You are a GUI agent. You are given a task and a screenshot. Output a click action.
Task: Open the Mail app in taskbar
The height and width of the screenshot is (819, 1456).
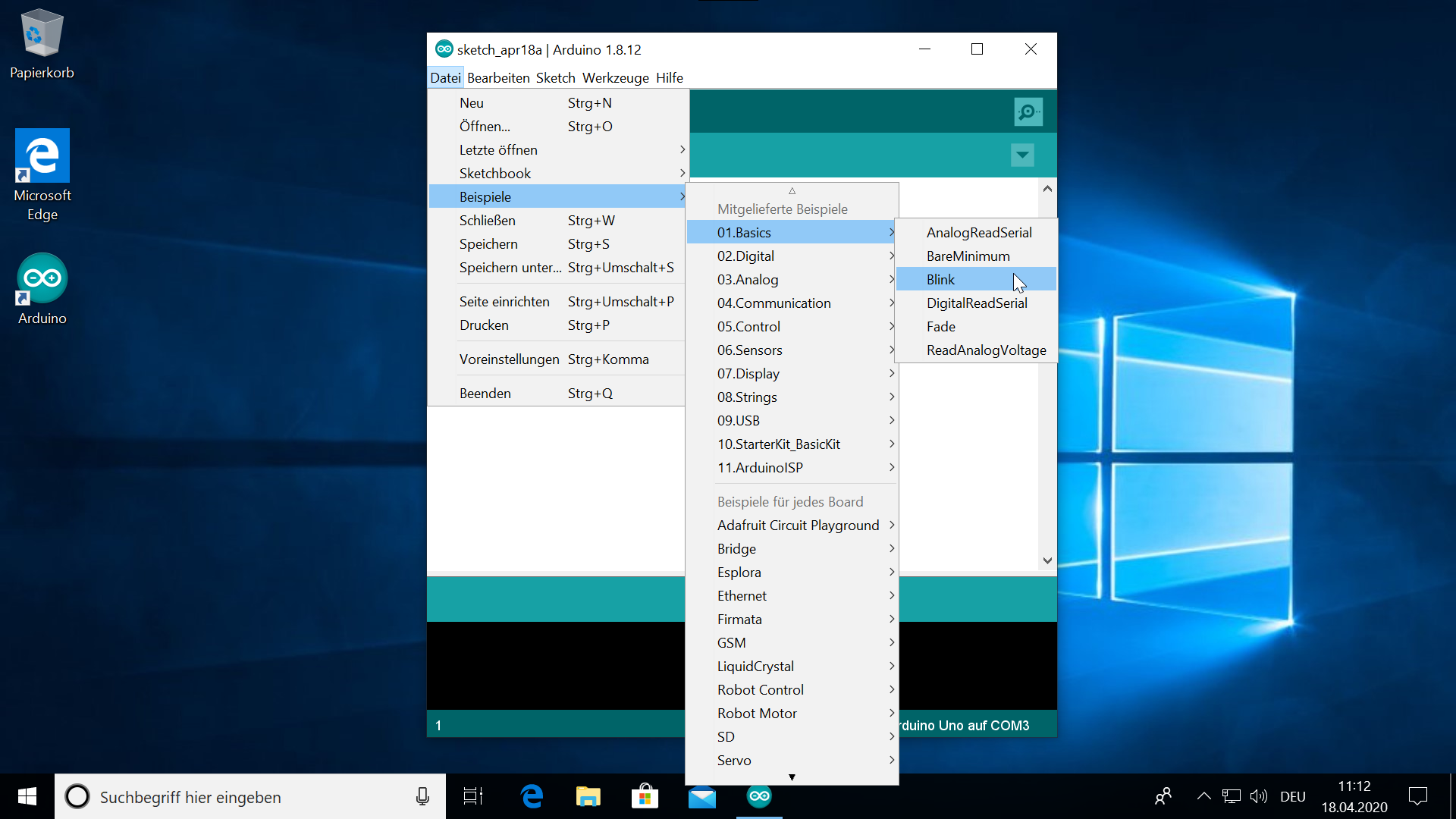click(x=702, y=796)
